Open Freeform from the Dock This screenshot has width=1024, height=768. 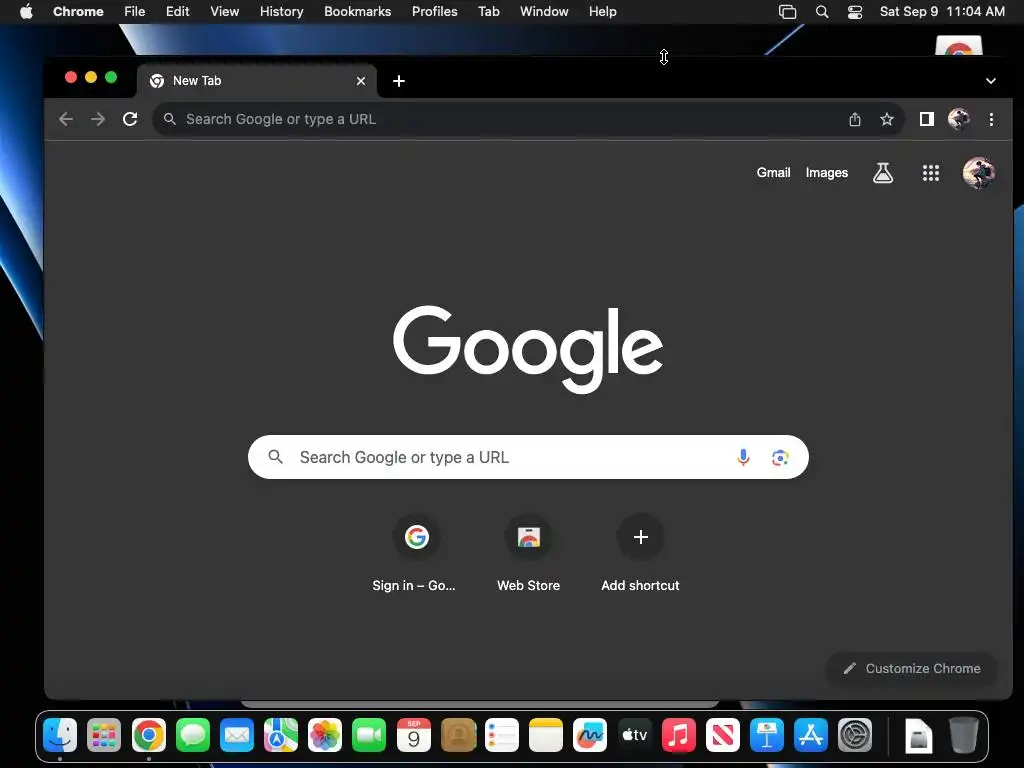590,735
